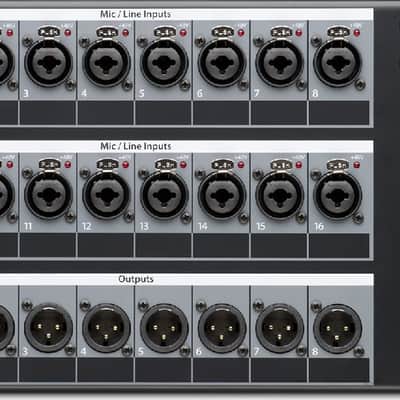Select the input 13 combo jack

pyautogui.click(x=164, y=195)
